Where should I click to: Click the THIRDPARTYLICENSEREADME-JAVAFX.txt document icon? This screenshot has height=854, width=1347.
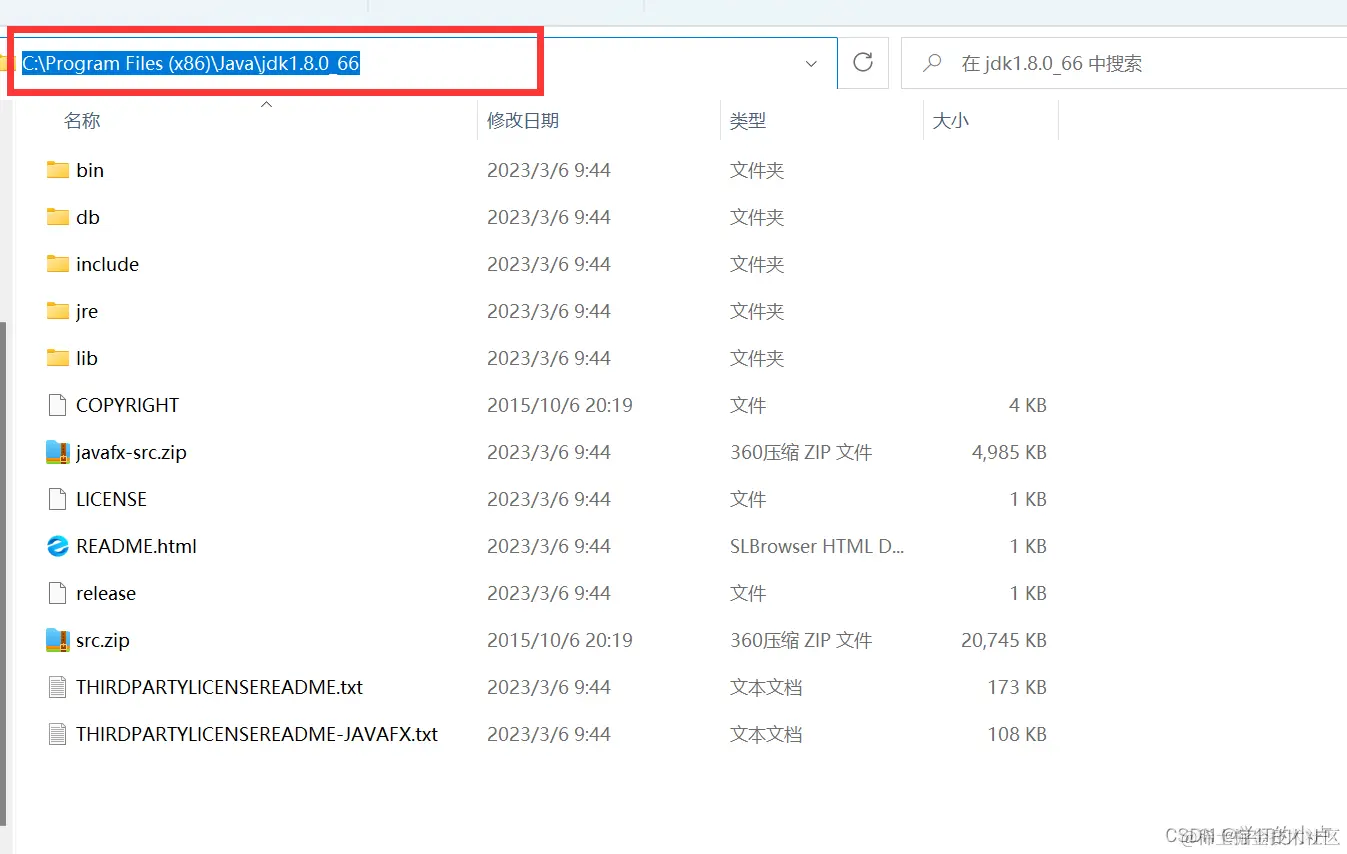pyautogui.click(x=58, y=734)
